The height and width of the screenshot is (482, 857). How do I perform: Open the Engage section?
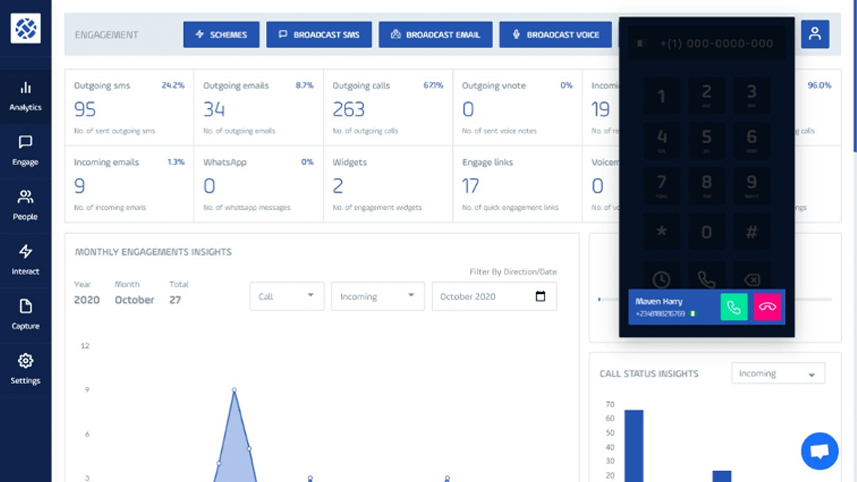click(x=26, y=151)
